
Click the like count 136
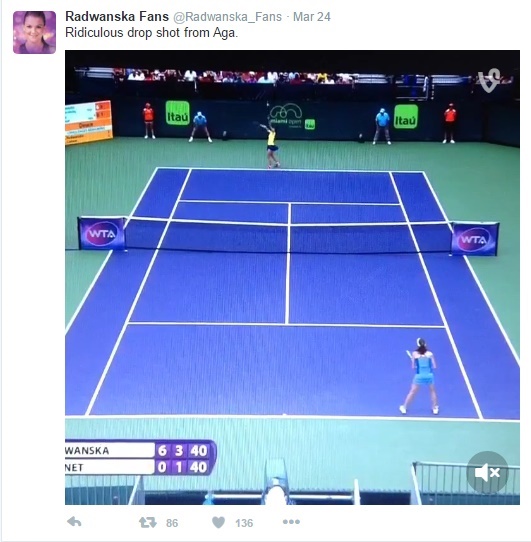click(244, 523)
